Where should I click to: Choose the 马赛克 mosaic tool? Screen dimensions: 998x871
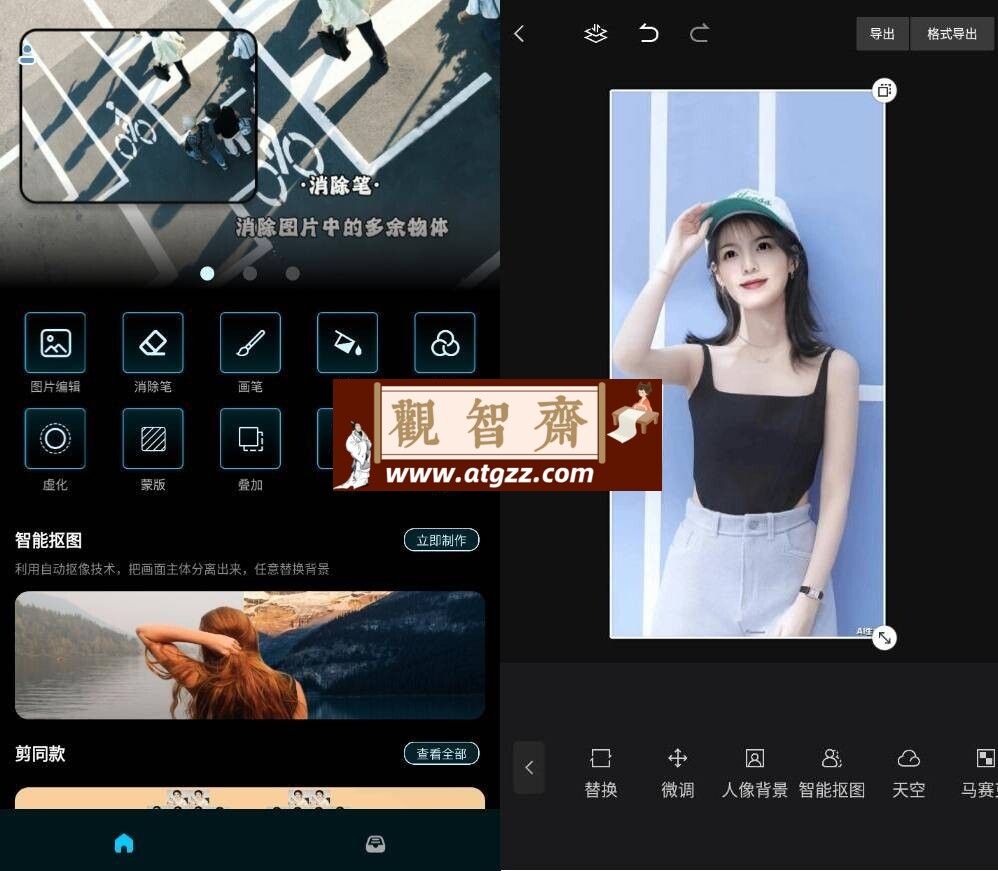coord(980,773)
